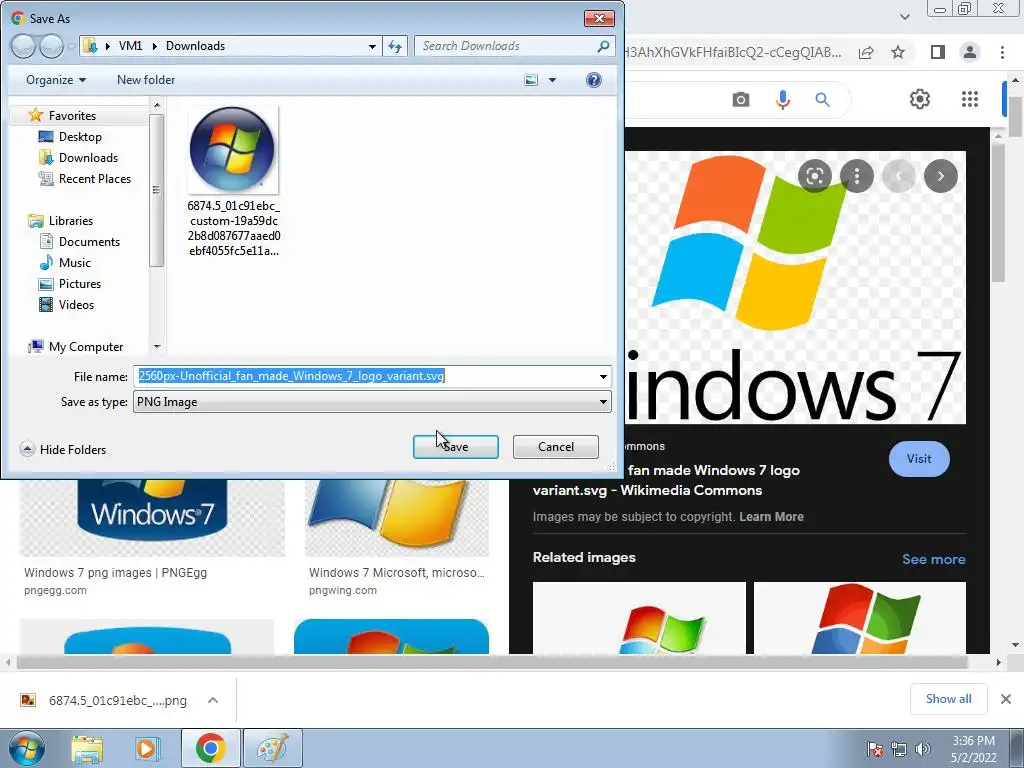This screenshot has height=768, width=1024.
Task: Click Show all downloads
Action: click(948, 699)
